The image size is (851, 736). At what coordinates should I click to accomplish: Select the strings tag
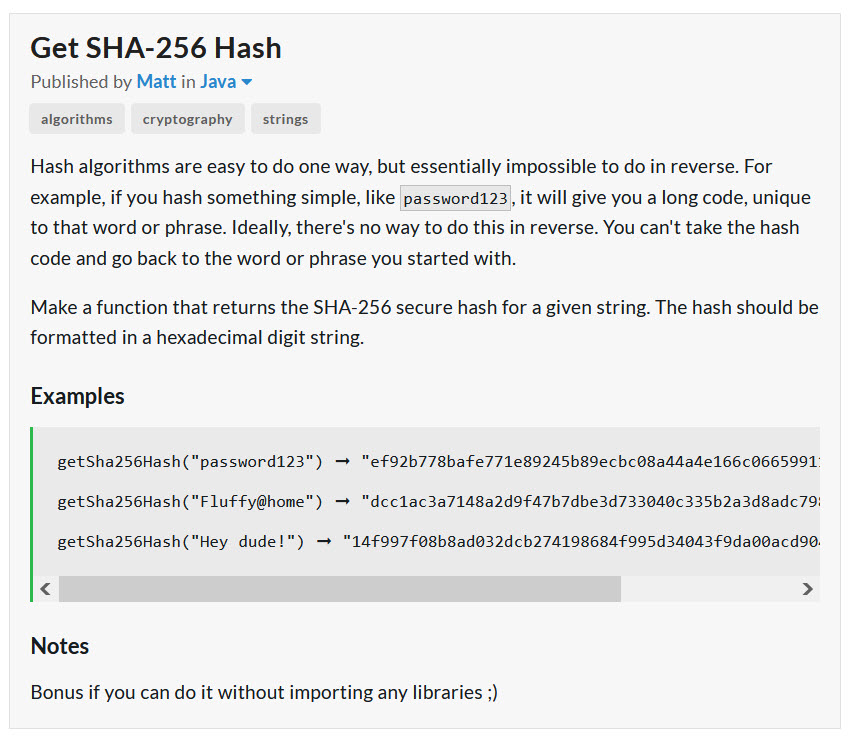coord(285,119)
